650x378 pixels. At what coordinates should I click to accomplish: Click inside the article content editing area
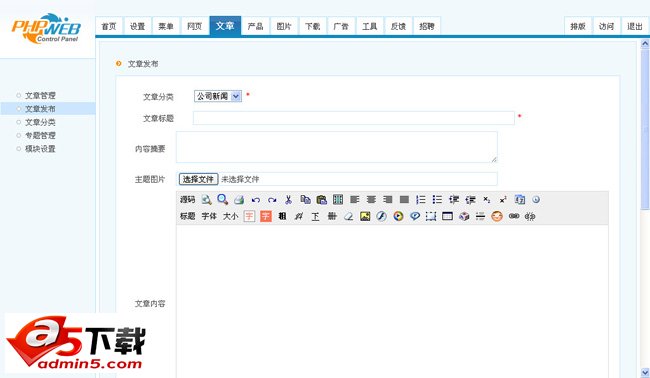tap(392, 301)
